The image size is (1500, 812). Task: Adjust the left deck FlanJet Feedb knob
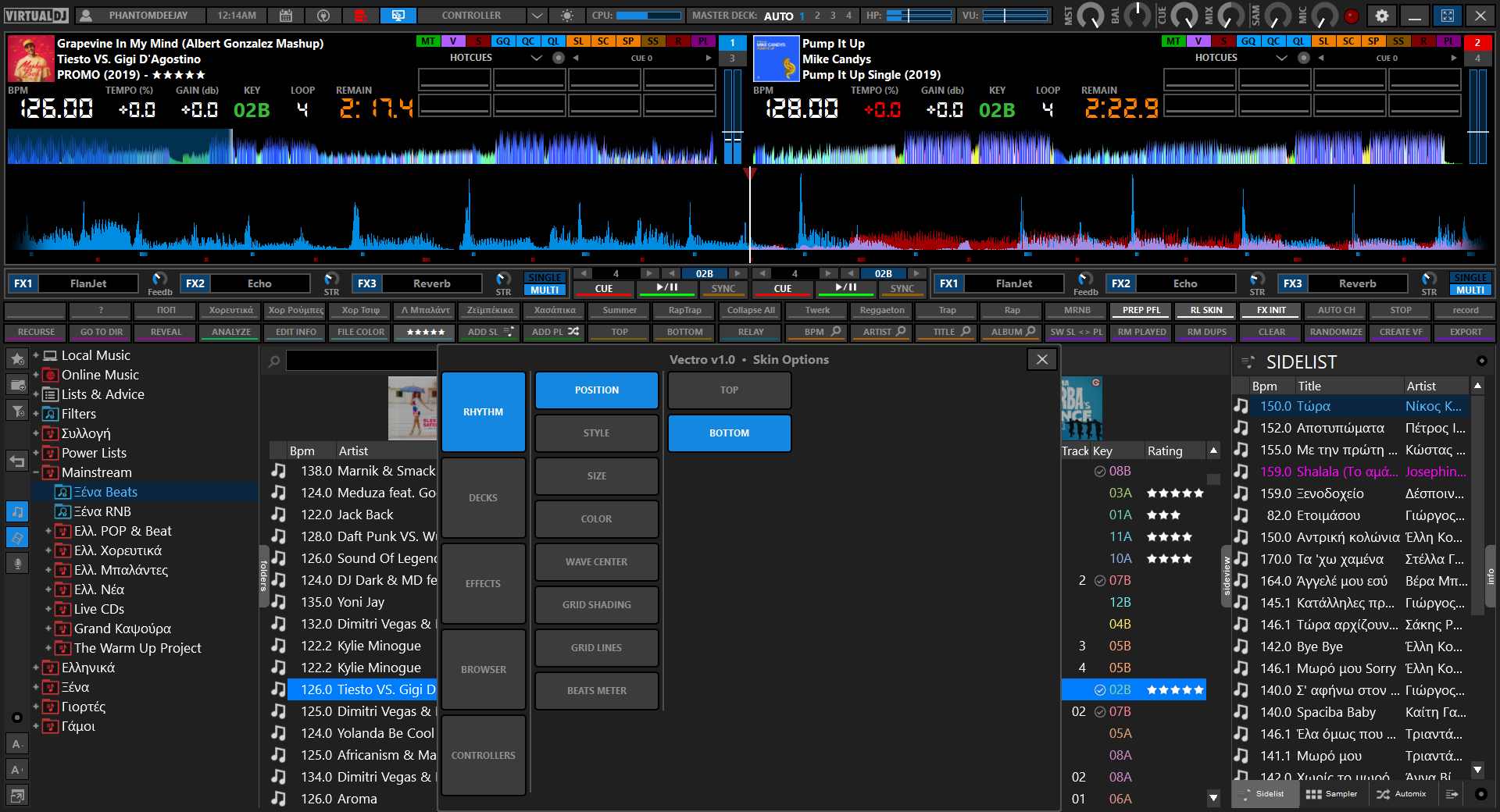(159, 279)
